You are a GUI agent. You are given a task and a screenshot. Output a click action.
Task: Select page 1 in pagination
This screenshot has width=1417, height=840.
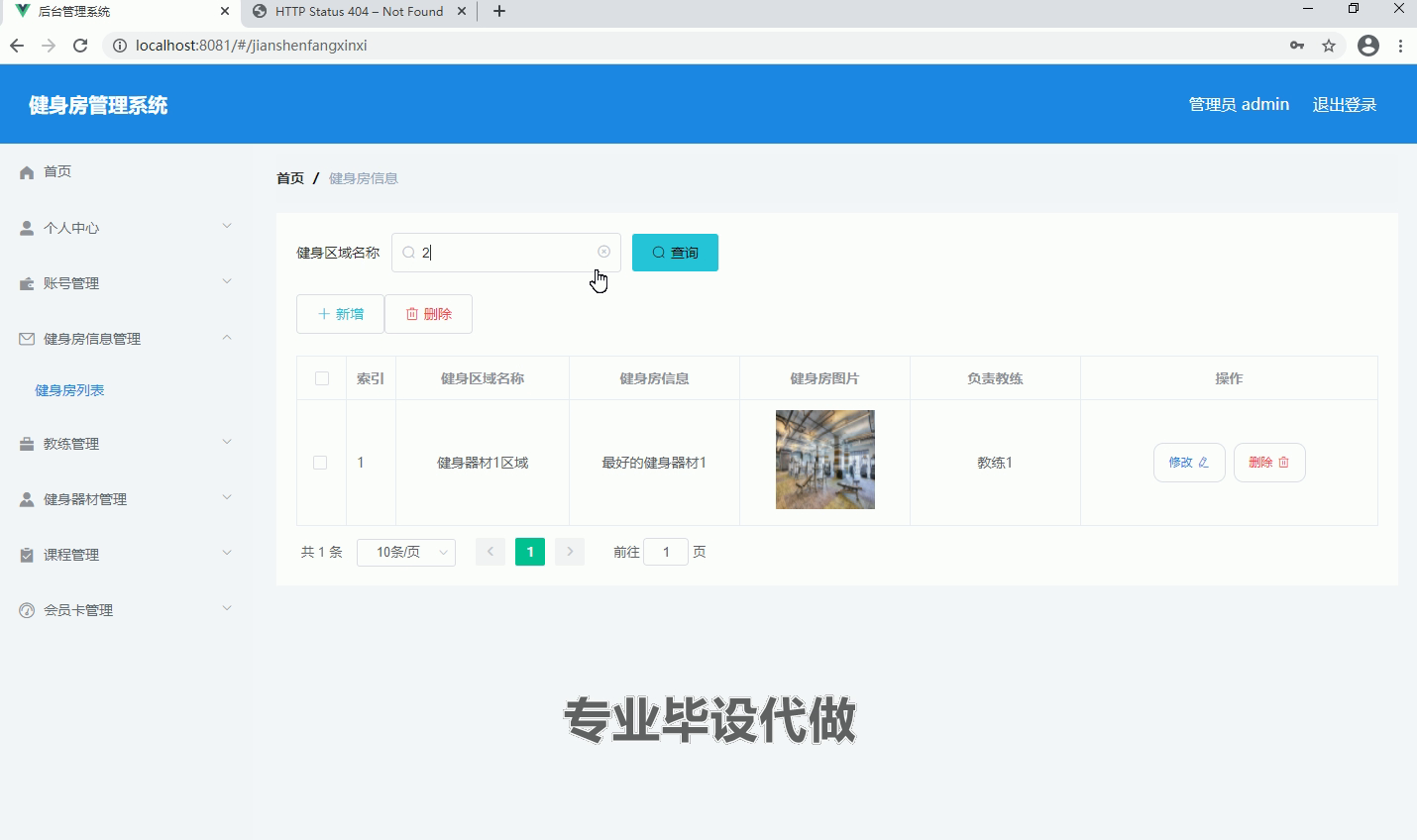530,552
